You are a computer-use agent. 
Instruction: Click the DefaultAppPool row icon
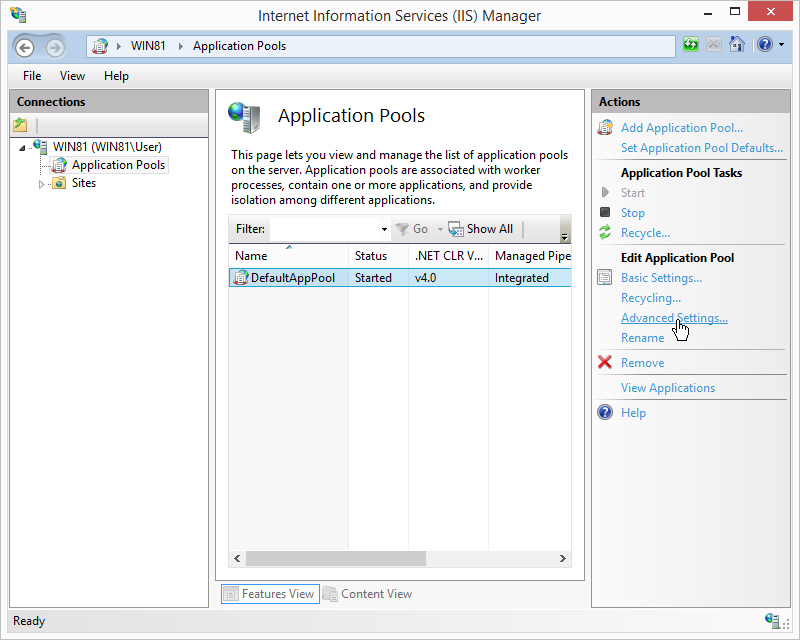pyautogui.click(x=241, y=278)
